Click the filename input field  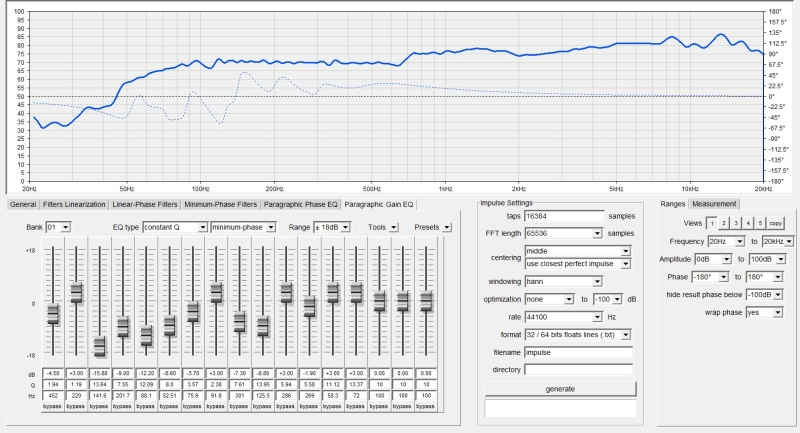[x=580, y=351]
